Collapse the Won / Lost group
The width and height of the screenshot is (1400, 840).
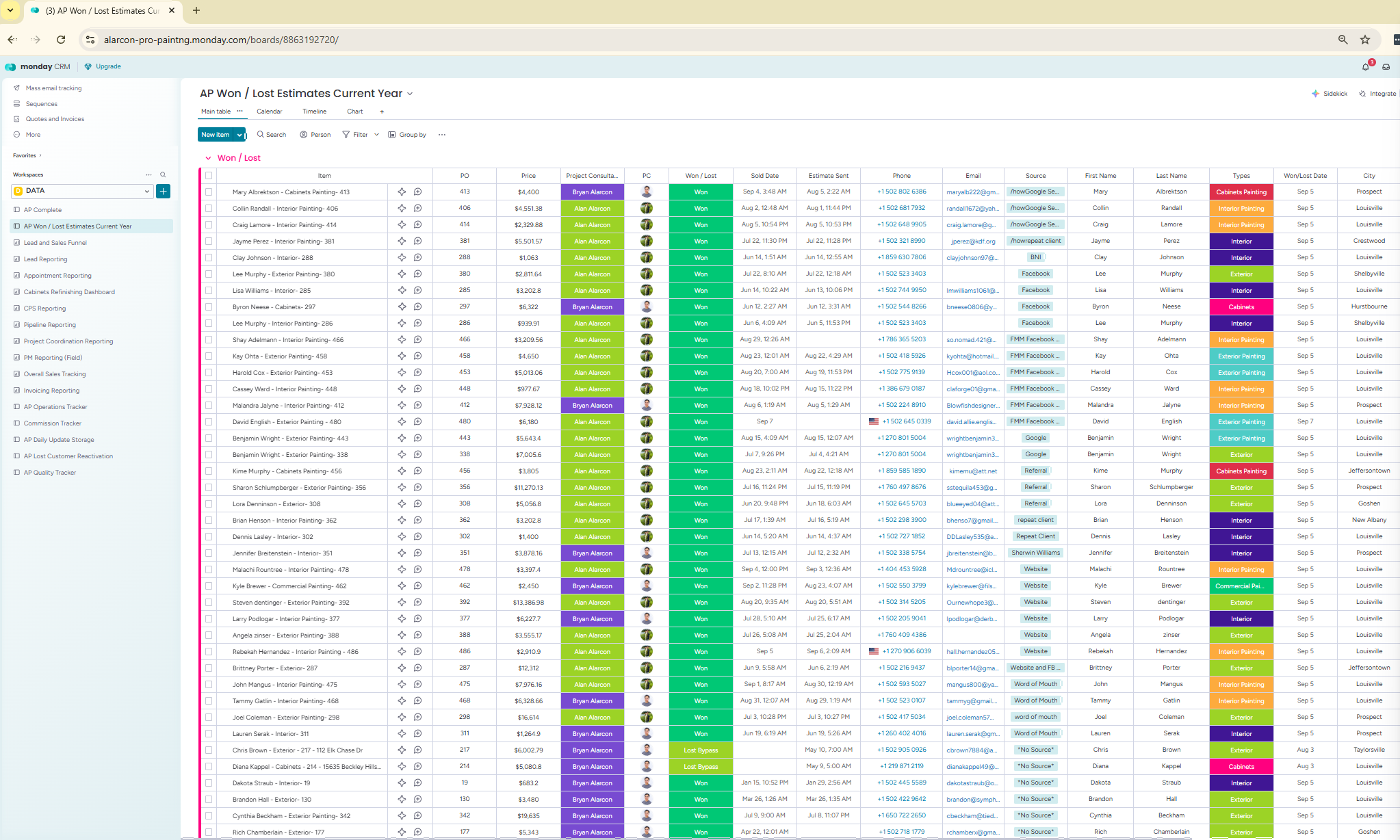(x=208, y=158)
